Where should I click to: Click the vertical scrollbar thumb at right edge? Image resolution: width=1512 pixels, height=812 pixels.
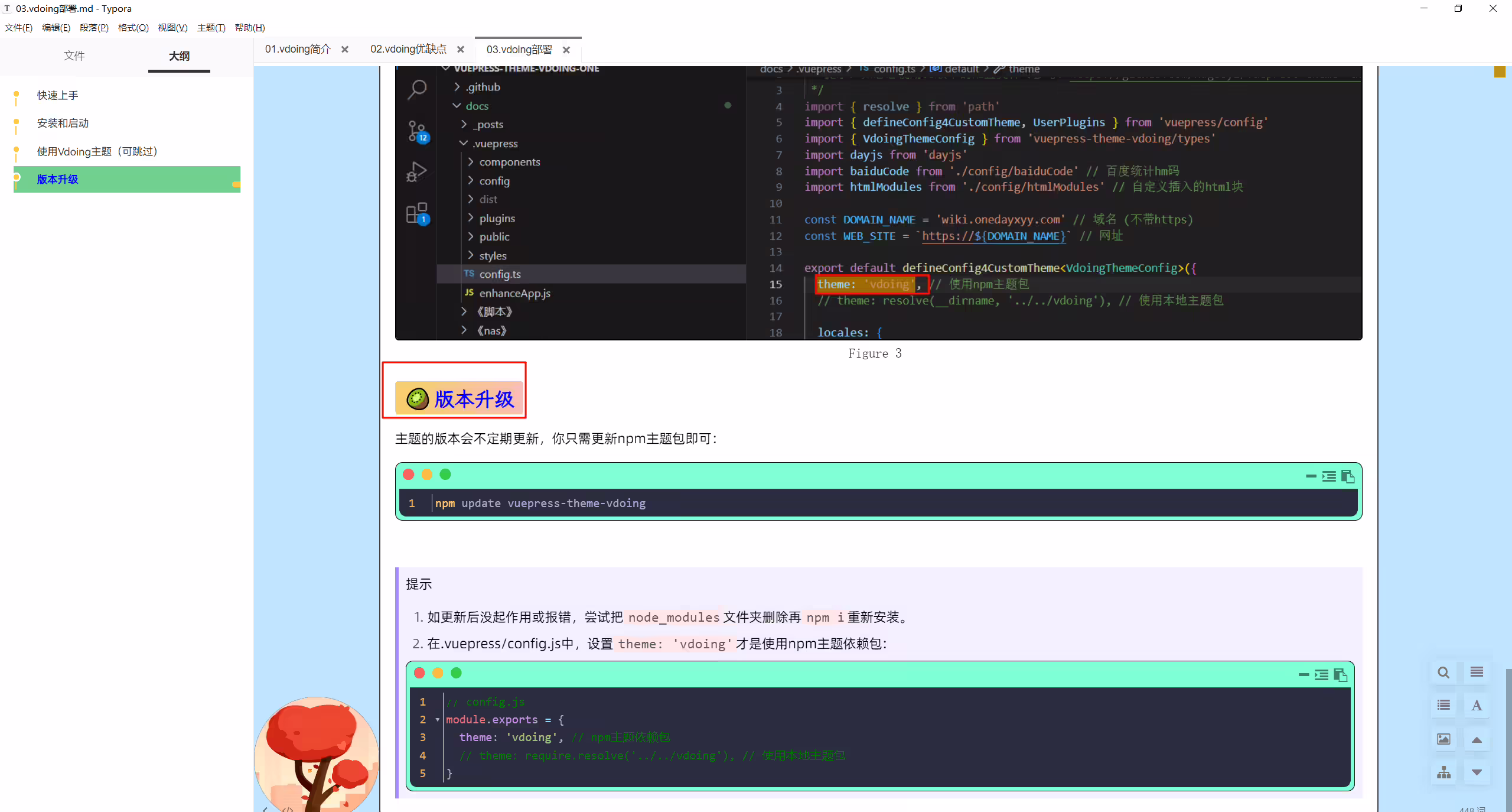pos(1508,739)
